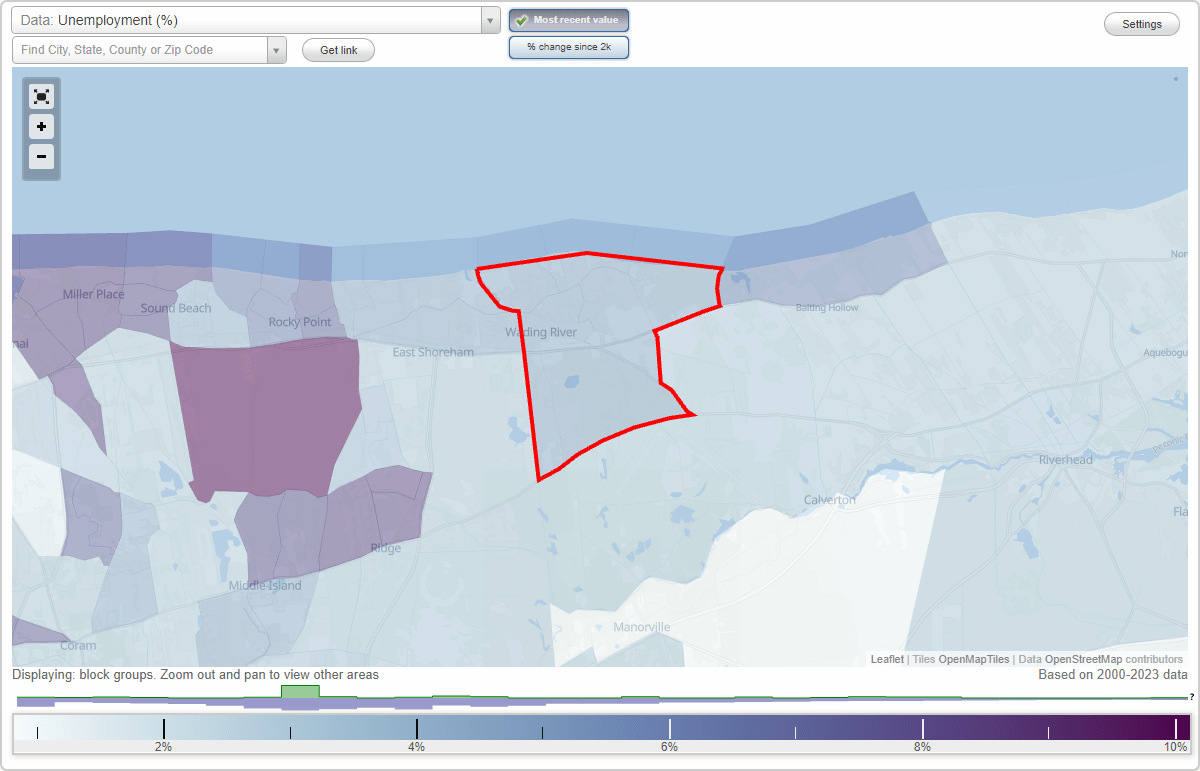Click the green checkmark on Most recent value
The height and width of the screenshot is (771, 1200).
(x=524, y=20)
